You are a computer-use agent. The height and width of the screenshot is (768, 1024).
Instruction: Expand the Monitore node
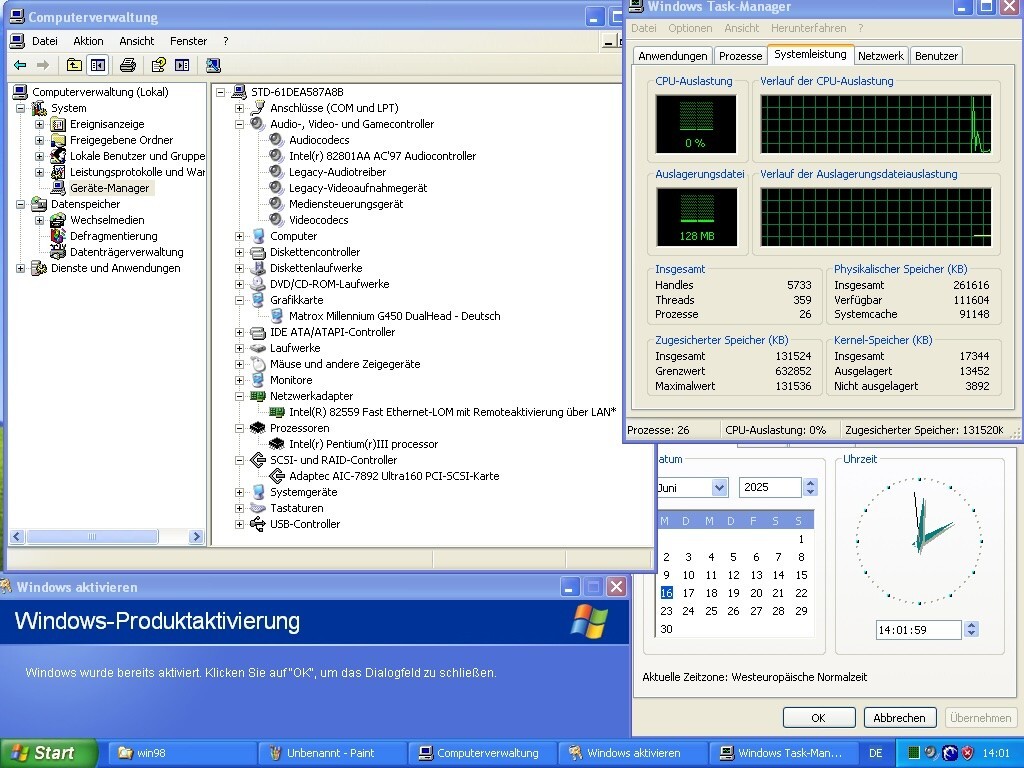[x=240, y=380]
